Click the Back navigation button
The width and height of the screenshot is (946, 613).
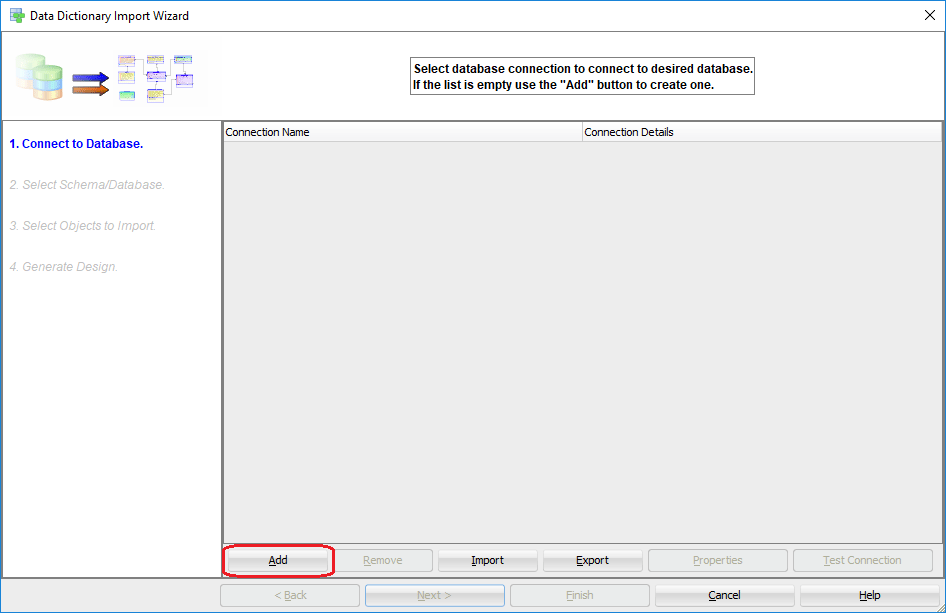(x=289, y=595)
